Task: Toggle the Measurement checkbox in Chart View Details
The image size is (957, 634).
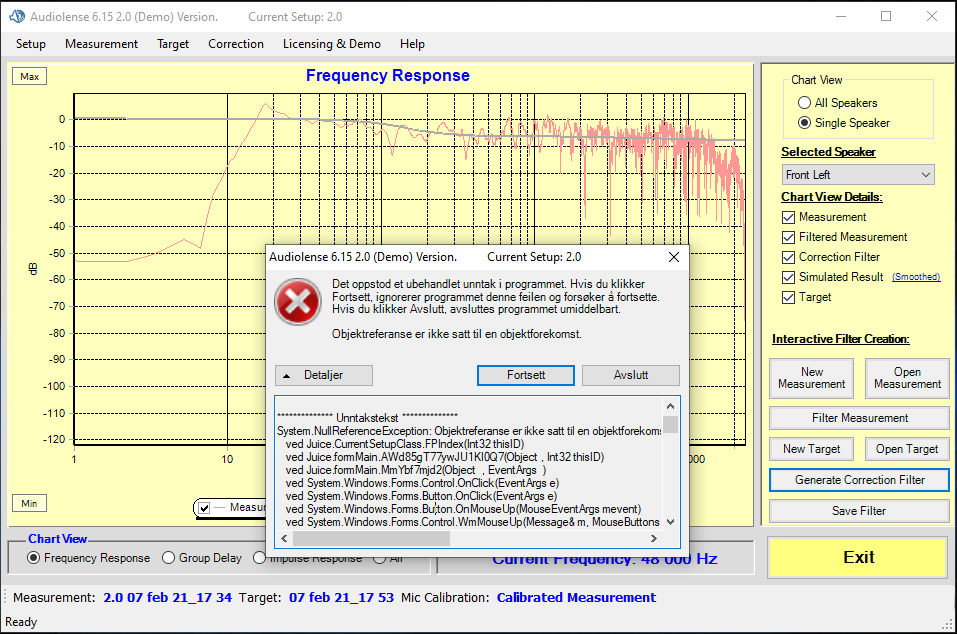Action: click(x=789, y=217)
